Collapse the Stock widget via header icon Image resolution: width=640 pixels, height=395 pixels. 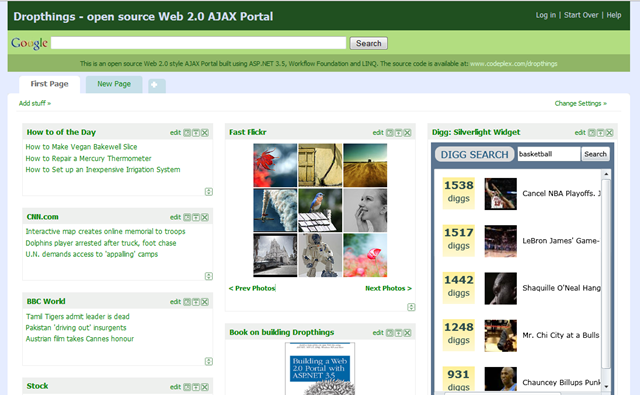tap(187, 387)
